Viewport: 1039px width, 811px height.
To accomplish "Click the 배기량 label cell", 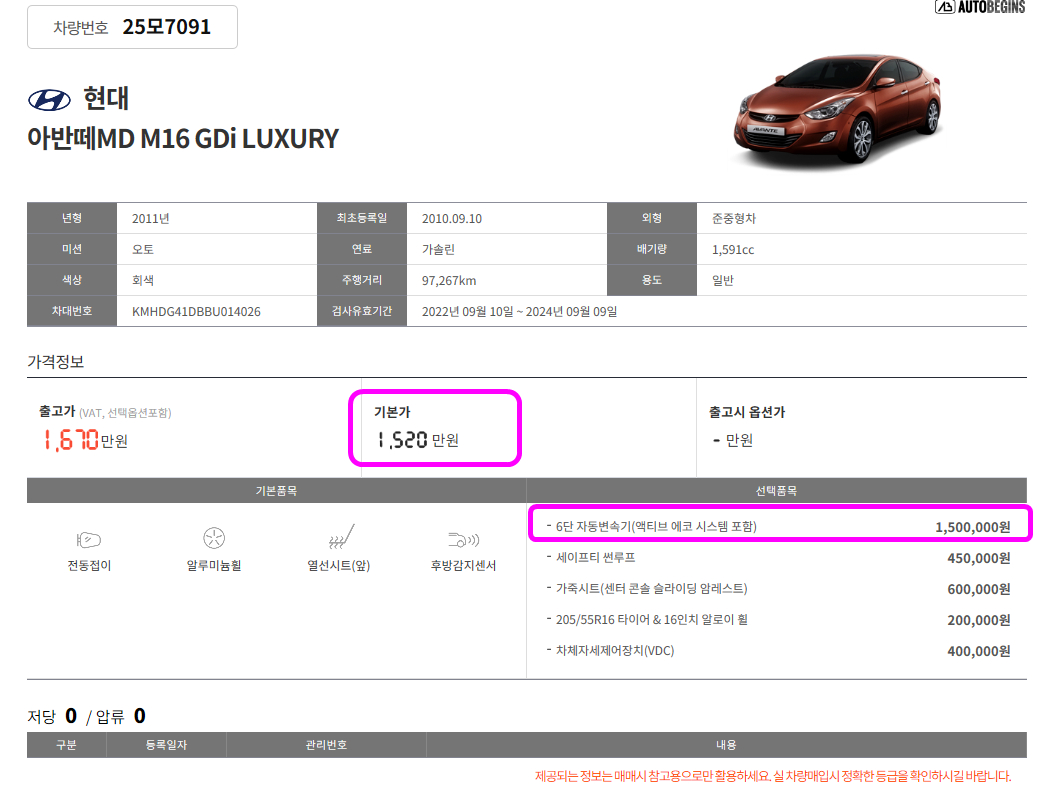I will [x=652, y=249].
